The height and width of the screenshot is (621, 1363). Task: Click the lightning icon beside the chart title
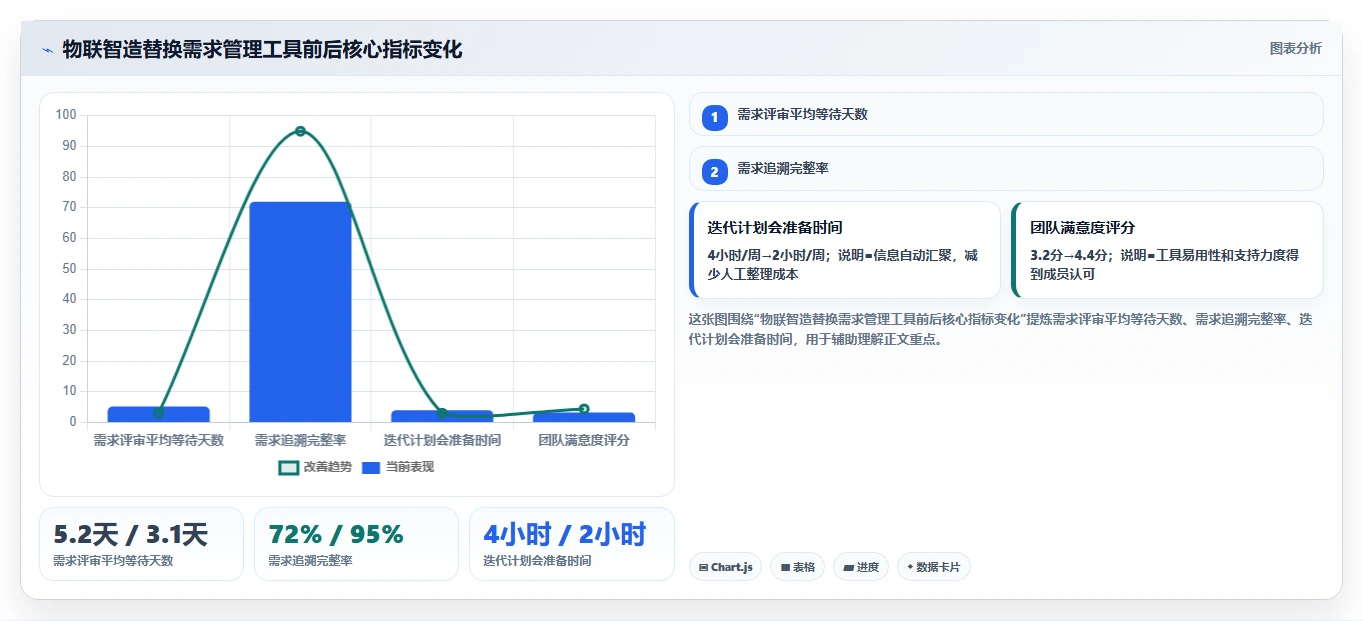(x=47, y=50)
